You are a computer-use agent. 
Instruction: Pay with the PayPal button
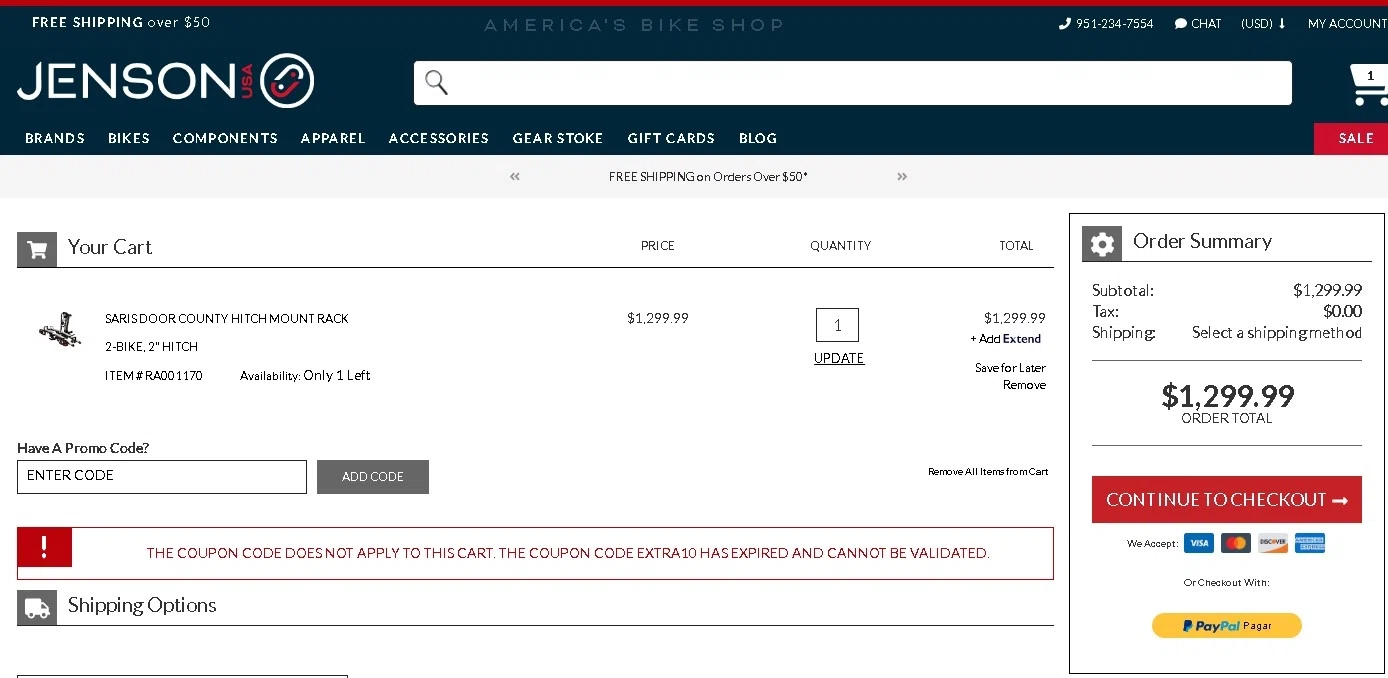point(1227,626)
